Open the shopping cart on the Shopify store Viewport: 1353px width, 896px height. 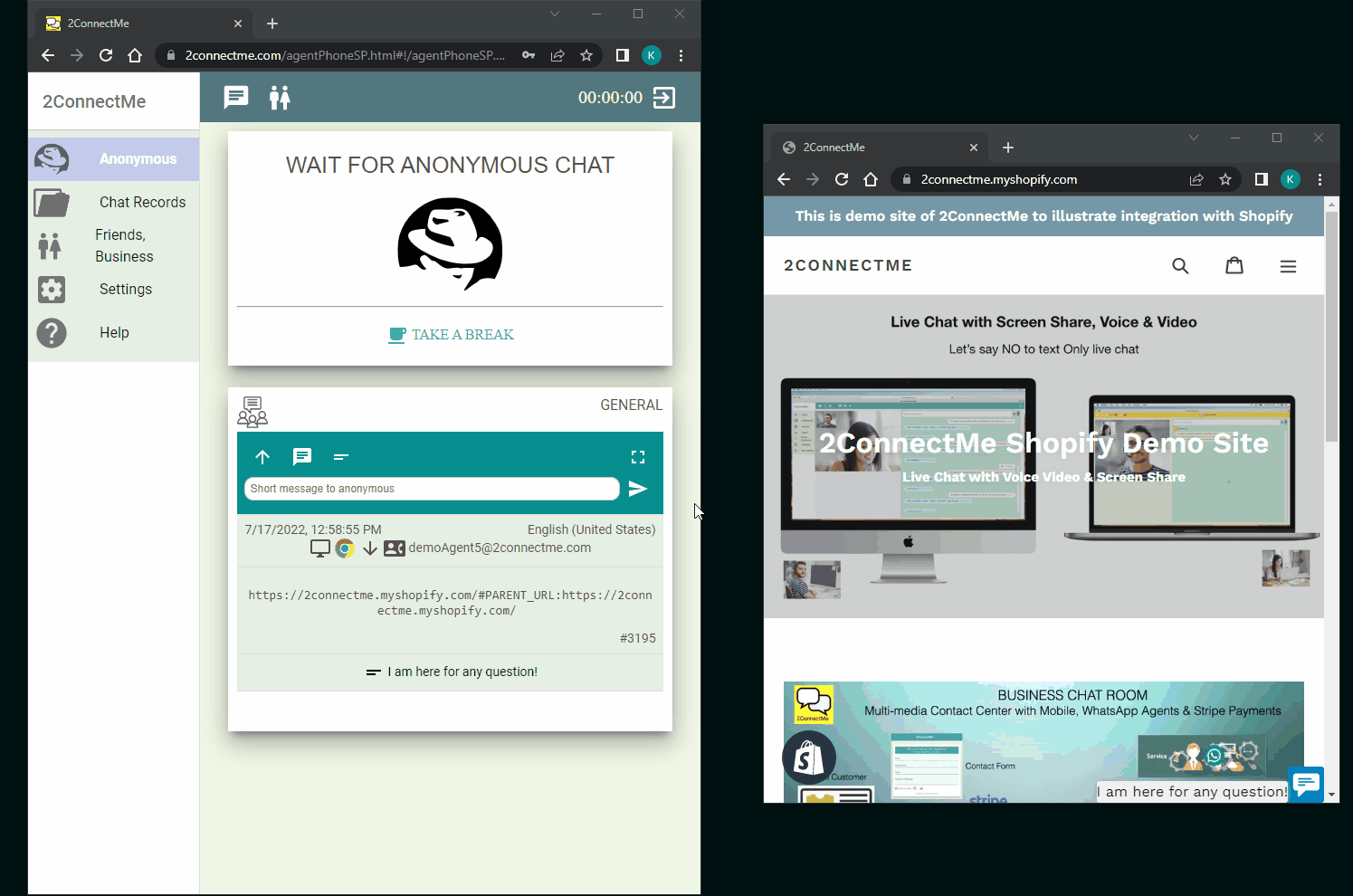(x=1234, y=265)
